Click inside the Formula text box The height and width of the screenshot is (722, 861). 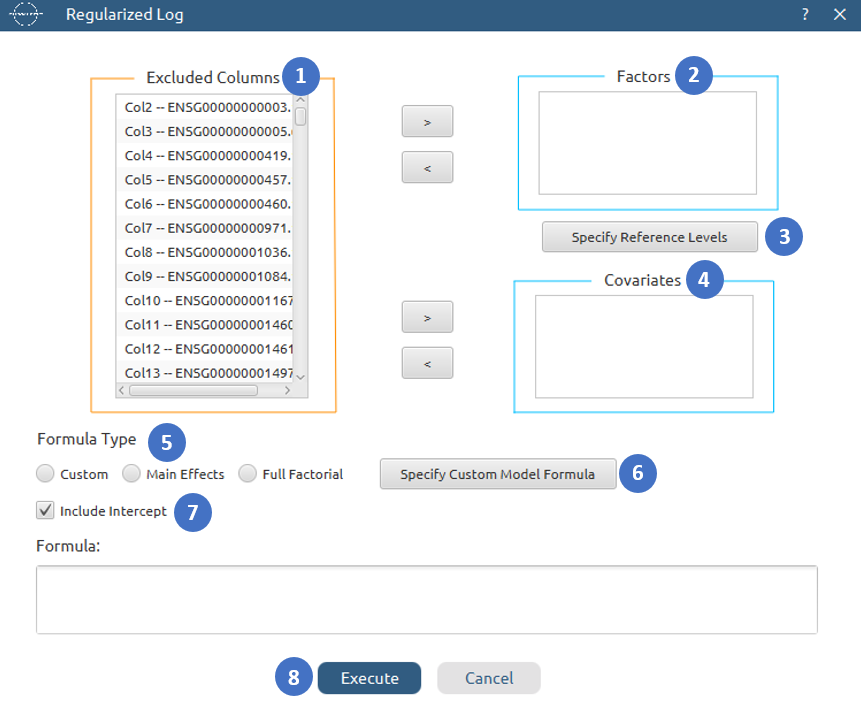[427, 600]
